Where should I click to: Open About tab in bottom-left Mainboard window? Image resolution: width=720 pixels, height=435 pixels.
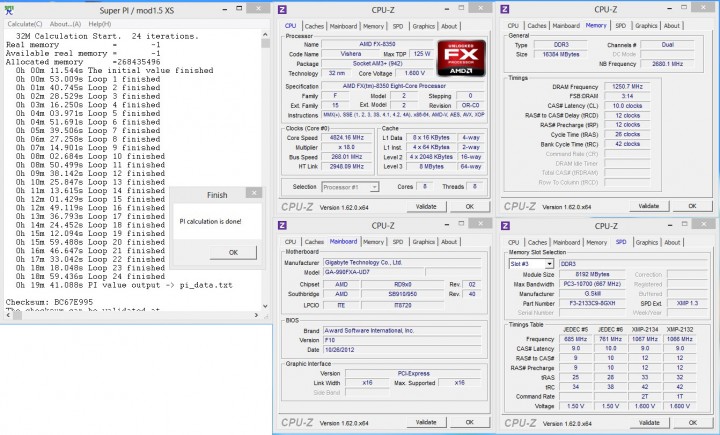449,242
